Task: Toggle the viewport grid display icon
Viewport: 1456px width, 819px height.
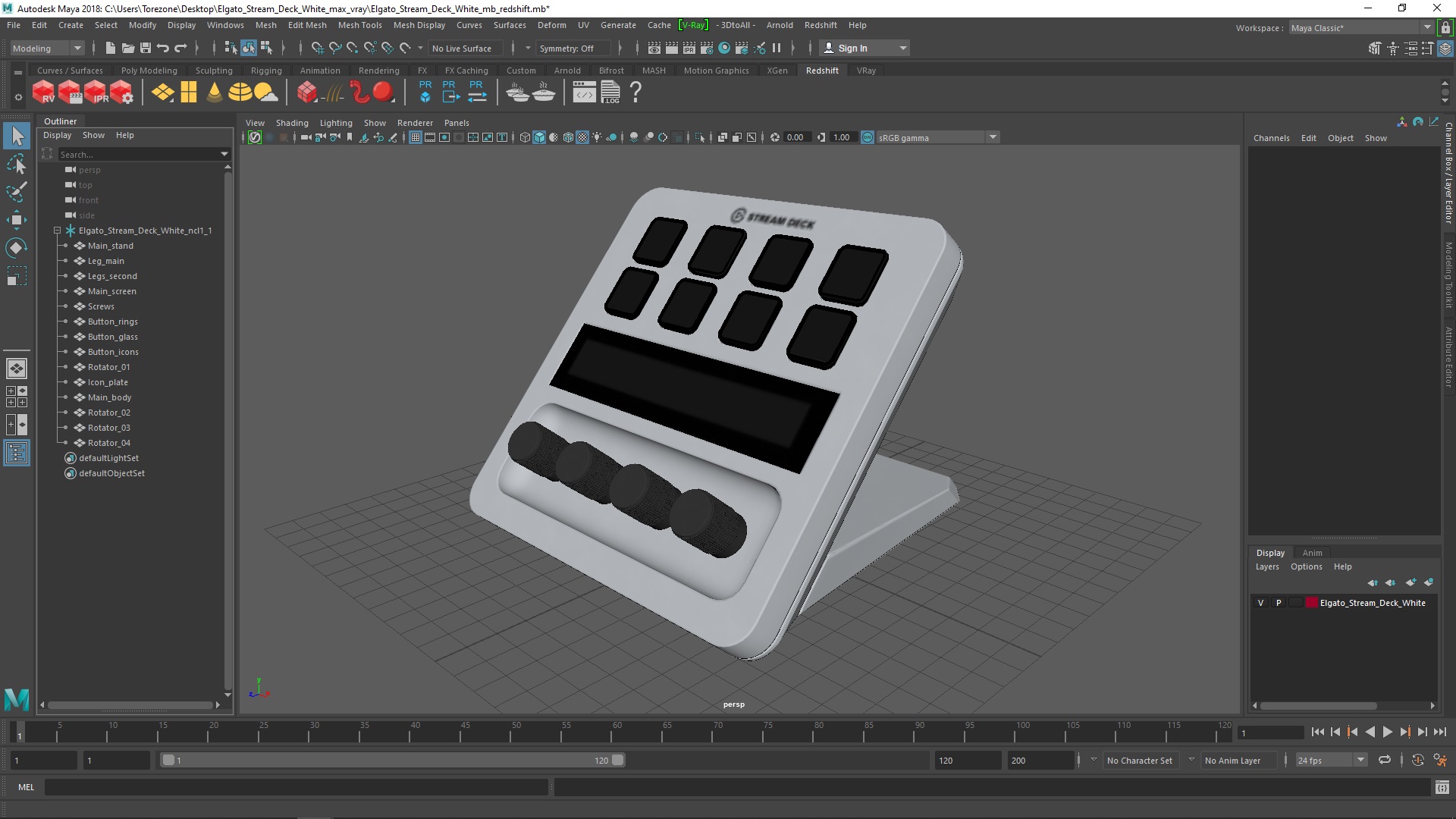Action: pyautogui.click(x=416, y=138)
